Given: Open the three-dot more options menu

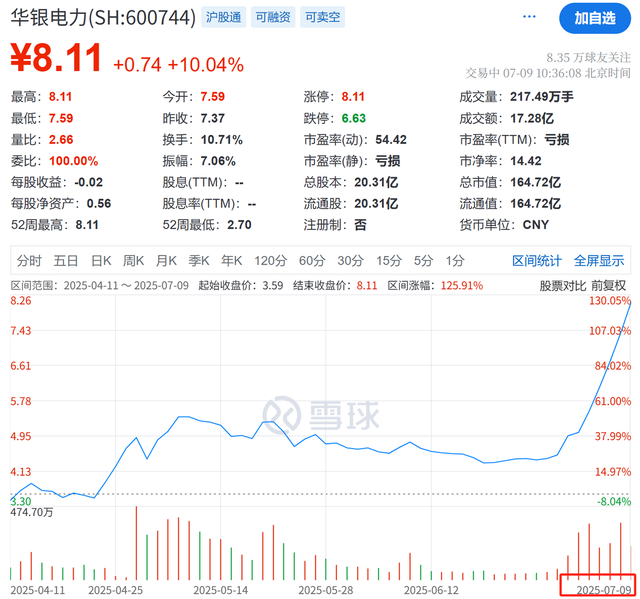Looking at the screenshot, I should [x=529, y=17].
